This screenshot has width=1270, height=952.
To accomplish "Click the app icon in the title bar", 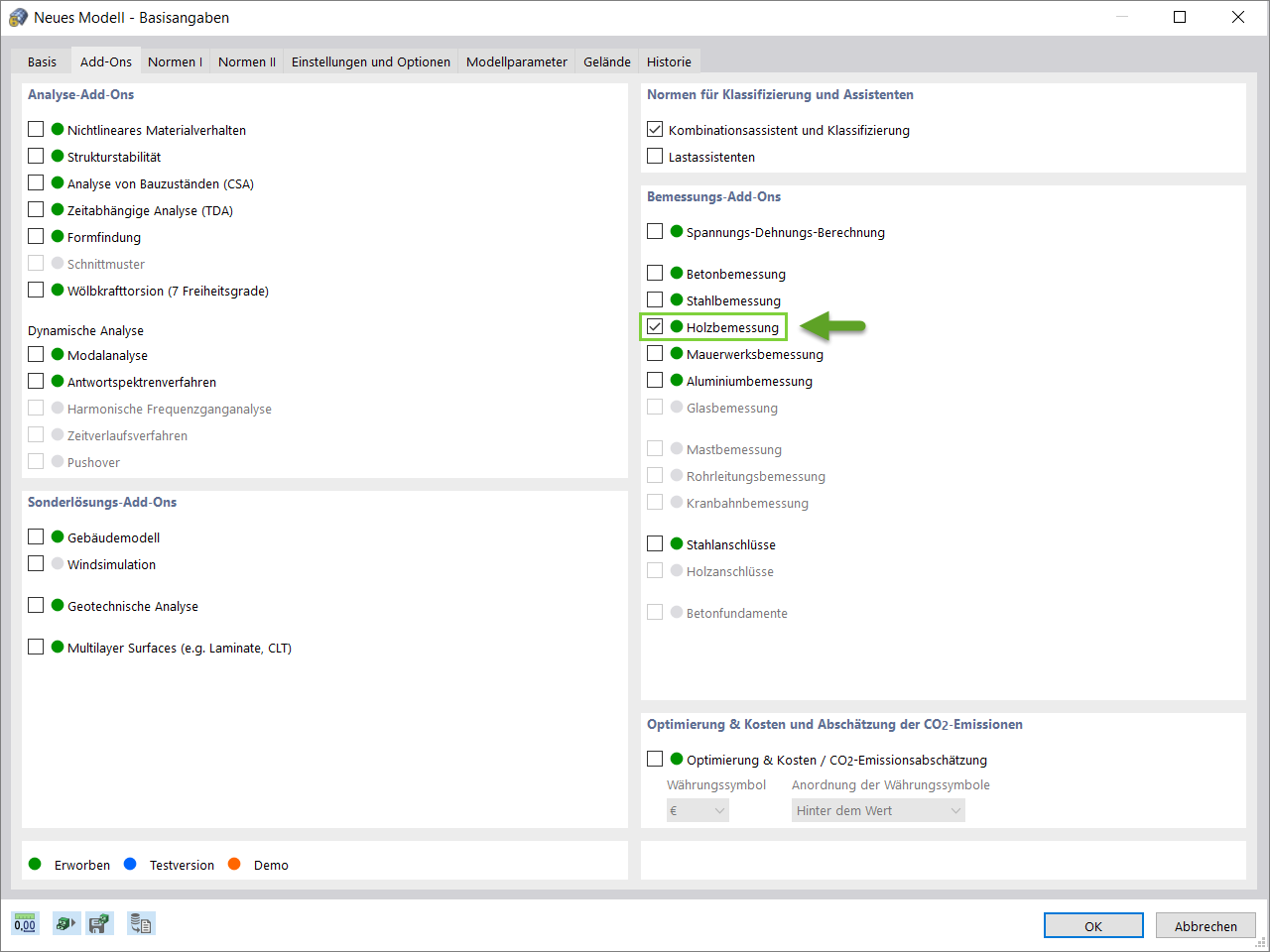I will 18,18.
